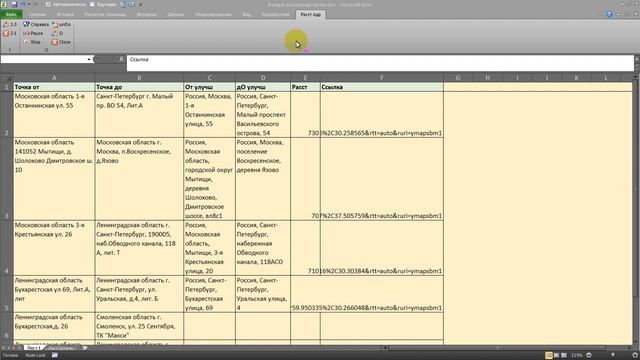Click zoom out minus button in status bar
The height and width of the screenshot is (360, 640).
(x=589, y=356)
